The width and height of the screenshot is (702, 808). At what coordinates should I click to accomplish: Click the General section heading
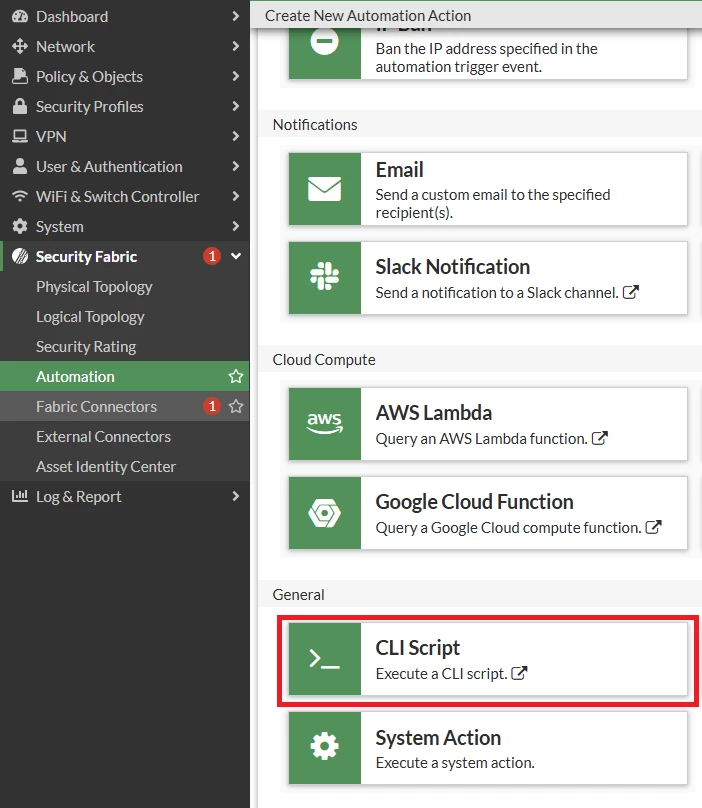298,595
